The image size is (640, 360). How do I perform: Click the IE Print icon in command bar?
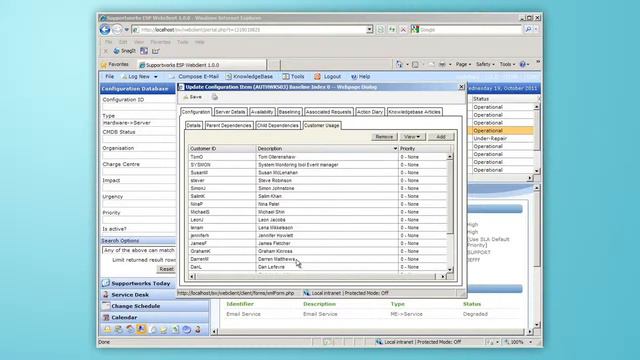[442, 64]
